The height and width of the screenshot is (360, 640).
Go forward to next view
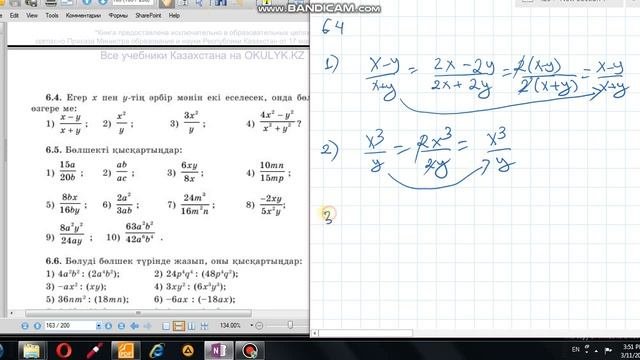pyautogui.click(x=147, y=326)
